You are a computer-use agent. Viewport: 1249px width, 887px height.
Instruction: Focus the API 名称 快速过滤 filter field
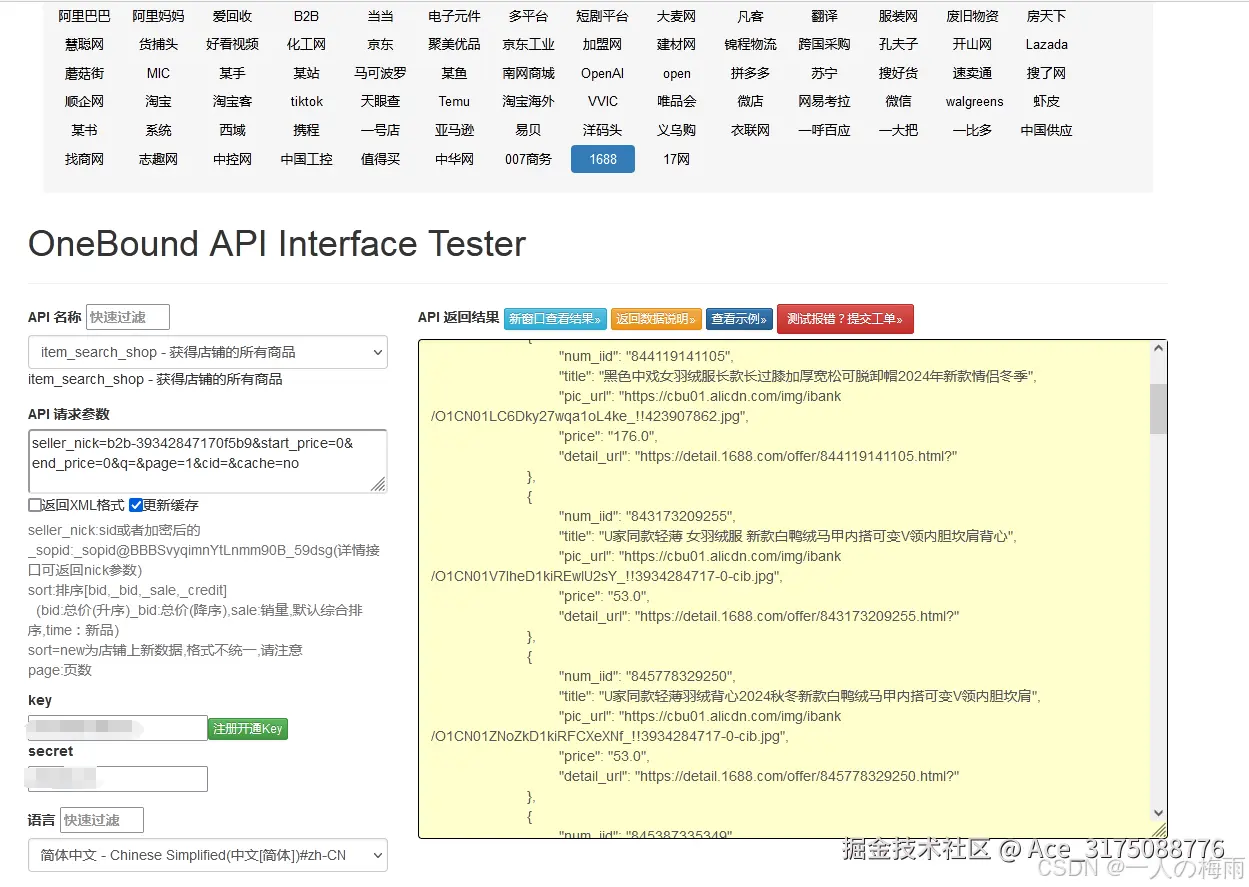click(128, 317)
